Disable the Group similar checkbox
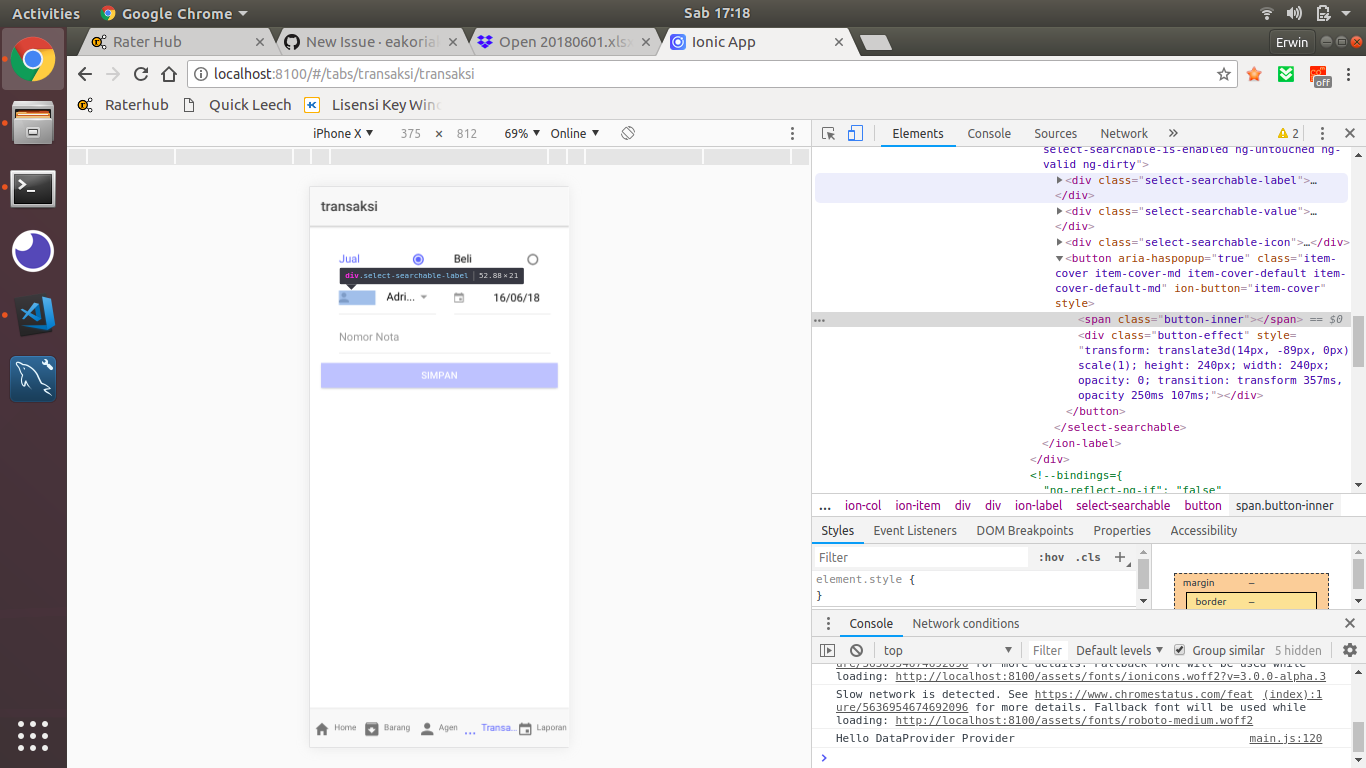The width and height of the screenshot is (1366, 768). click(1181, 650)
